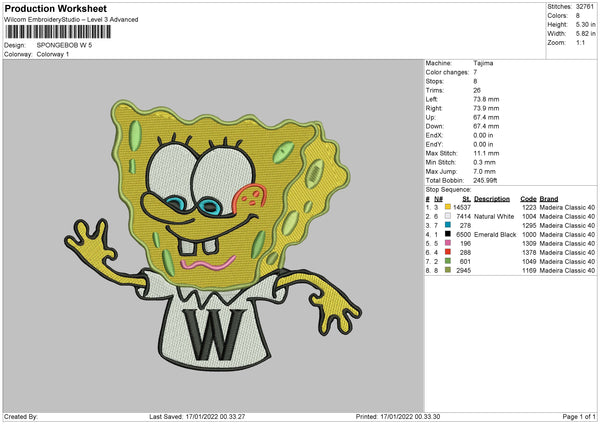The width and height of the screenshot is (600, 424).
Task: Pick the pink thread swatch in row 5
Action: click(x=448, y=243)
